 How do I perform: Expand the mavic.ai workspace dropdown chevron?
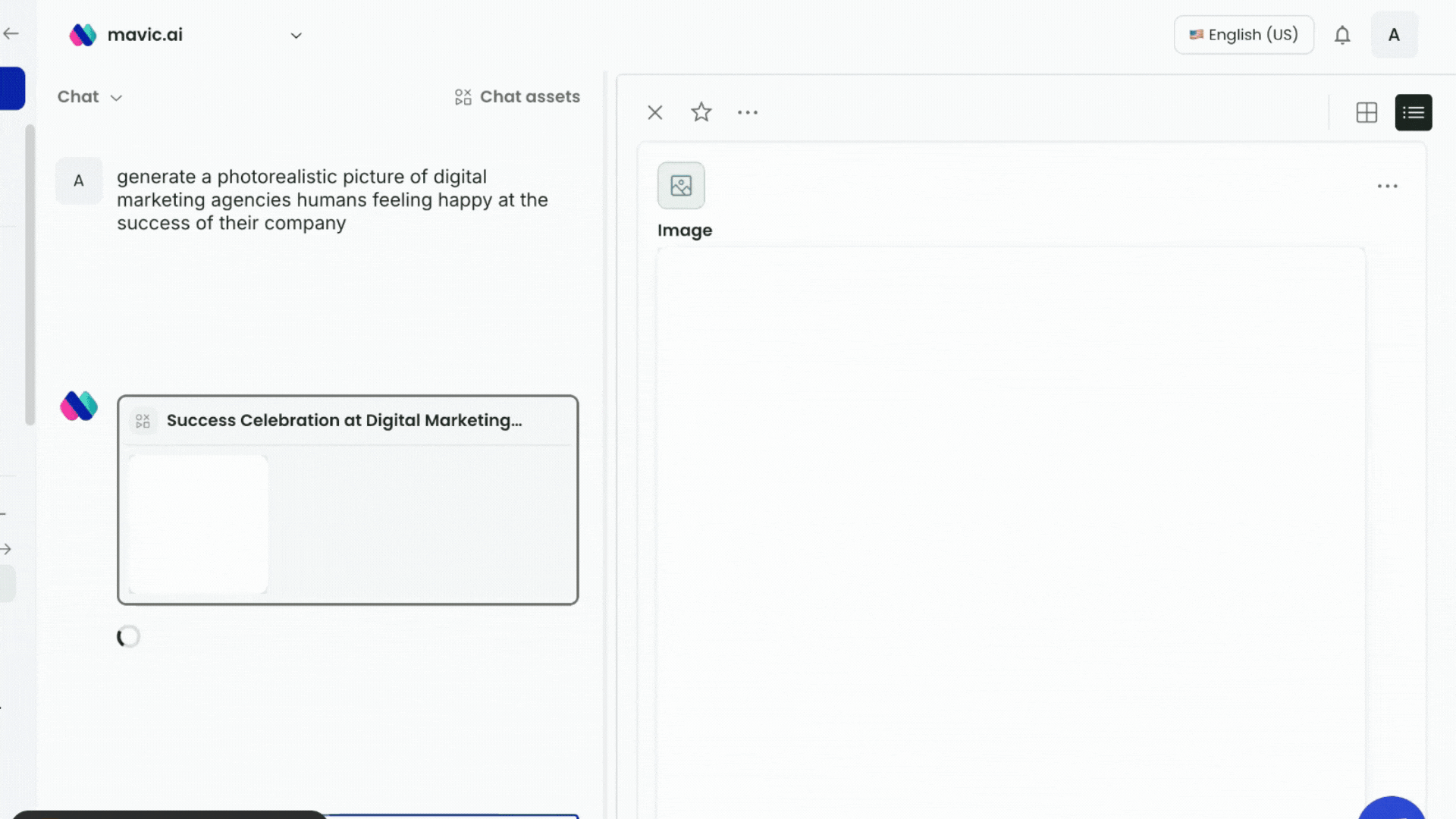tap(296, 36)
